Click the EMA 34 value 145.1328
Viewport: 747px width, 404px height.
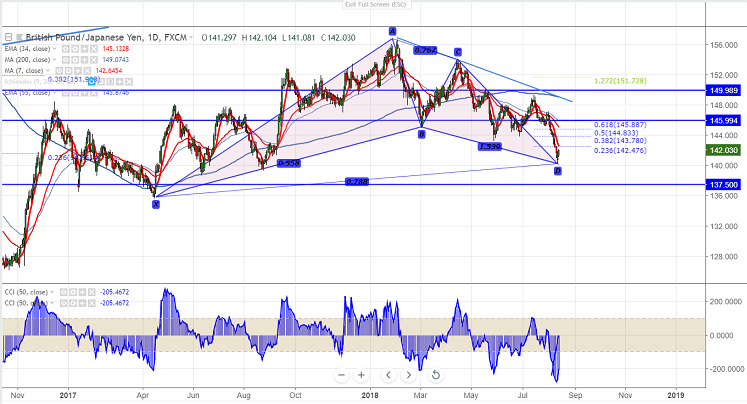coord(116,49)
